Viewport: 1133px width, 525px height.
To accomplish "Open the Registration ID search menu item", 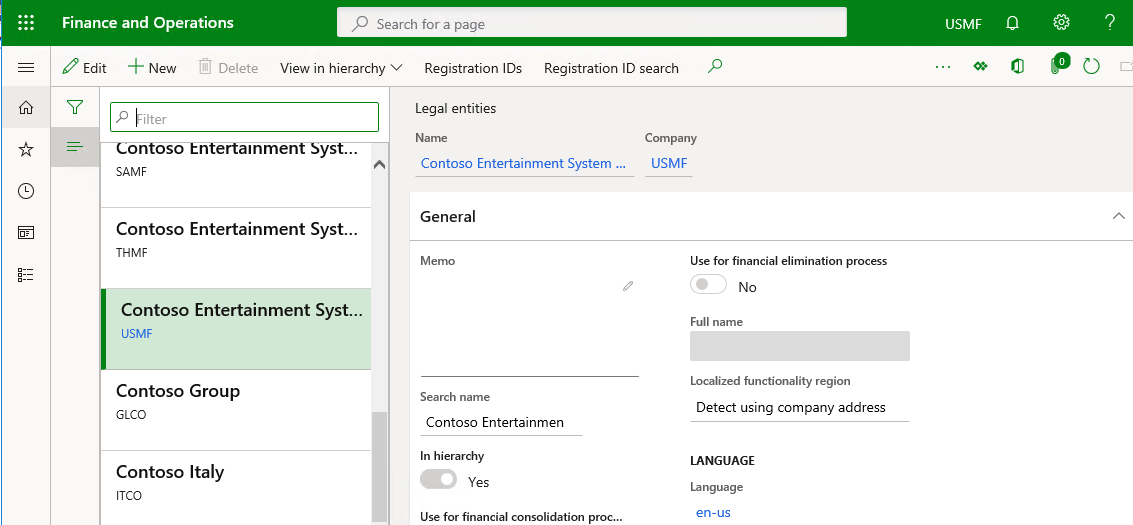I will (x=611, y=68).
